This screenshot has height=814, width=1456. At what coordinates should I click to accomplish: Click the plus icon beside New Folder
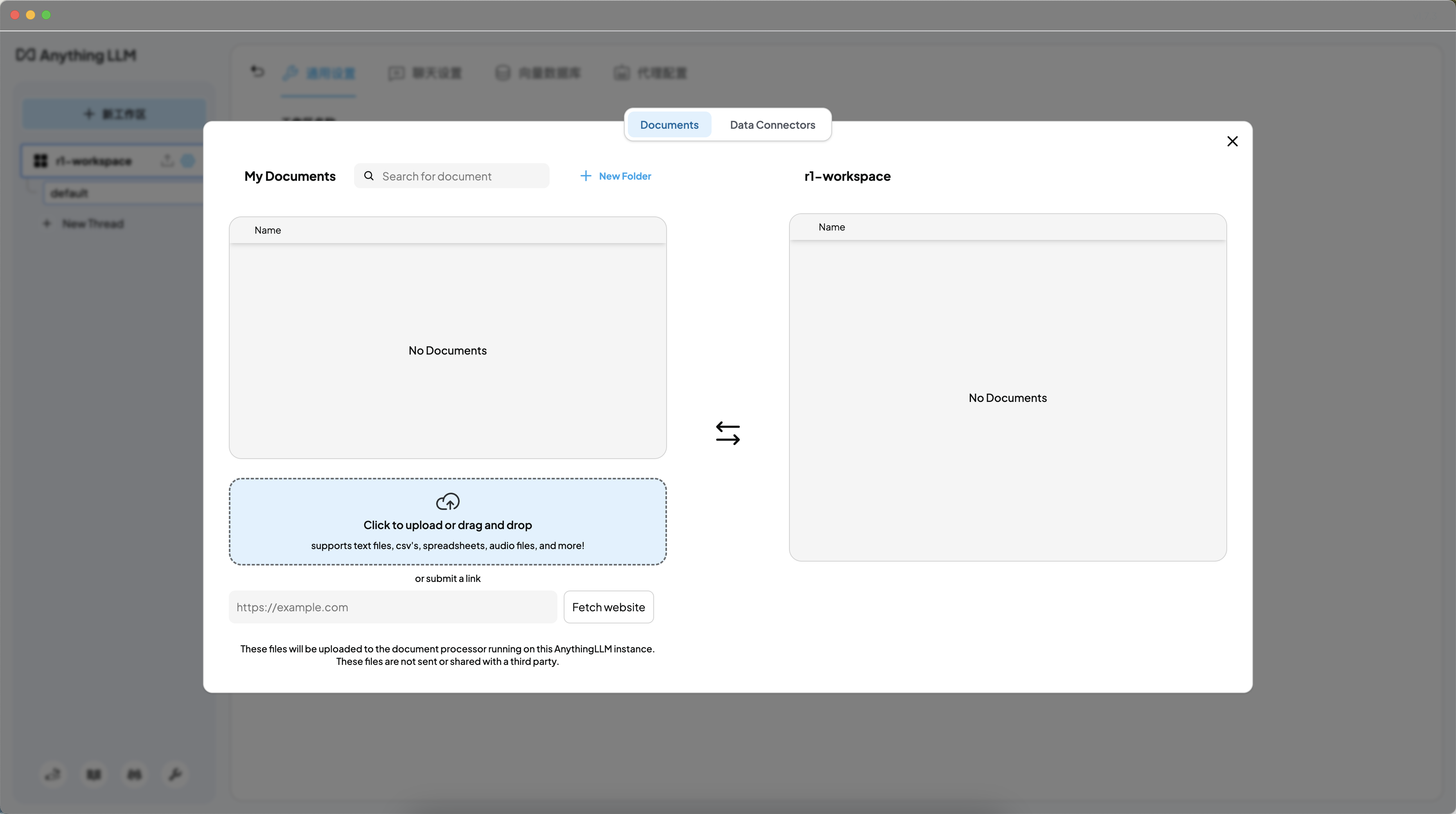coord(586,176)
